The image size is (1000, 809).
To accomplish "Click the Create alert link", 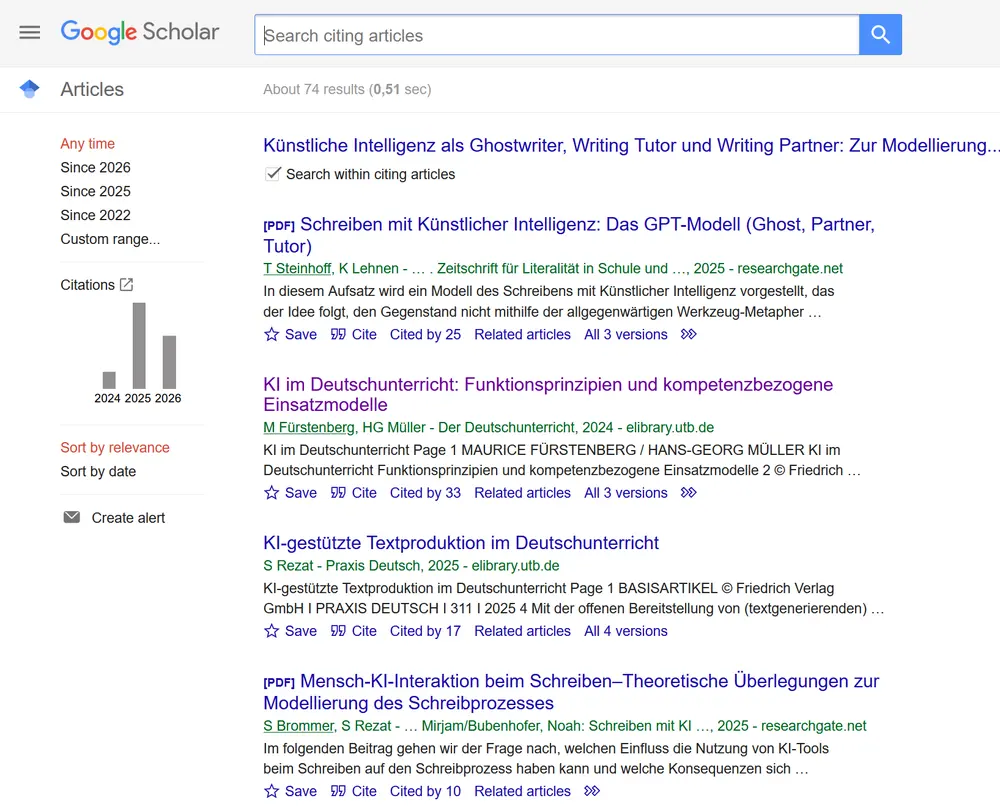I will coord(128,518).
